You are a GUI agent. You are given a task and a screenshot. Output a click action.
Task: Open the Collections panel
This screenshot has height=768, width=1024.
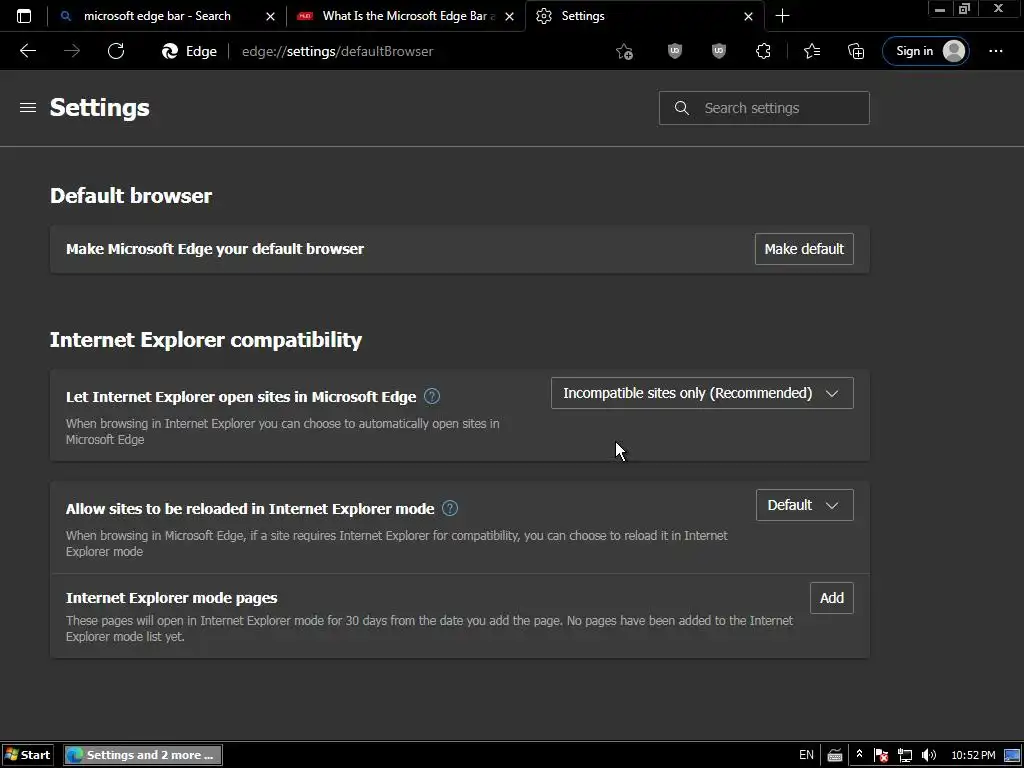click(856, 51)
